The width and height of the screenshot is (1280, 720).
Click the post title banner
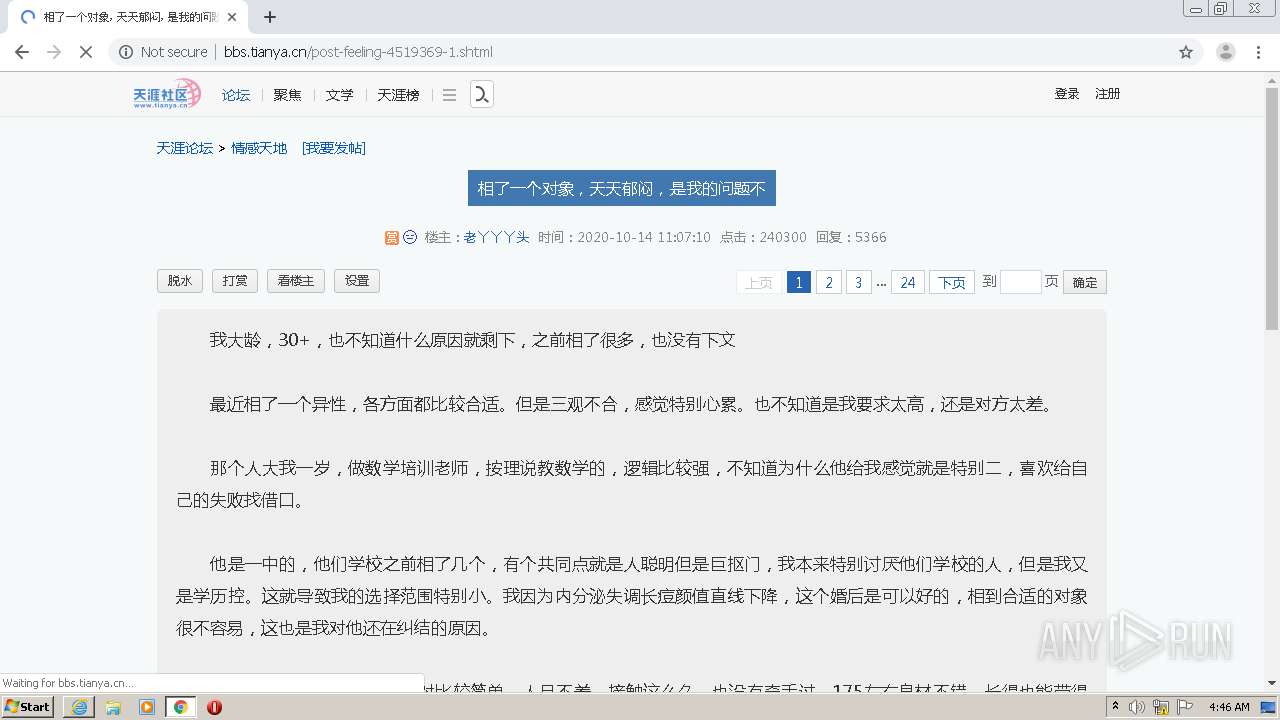click(621, 188)
